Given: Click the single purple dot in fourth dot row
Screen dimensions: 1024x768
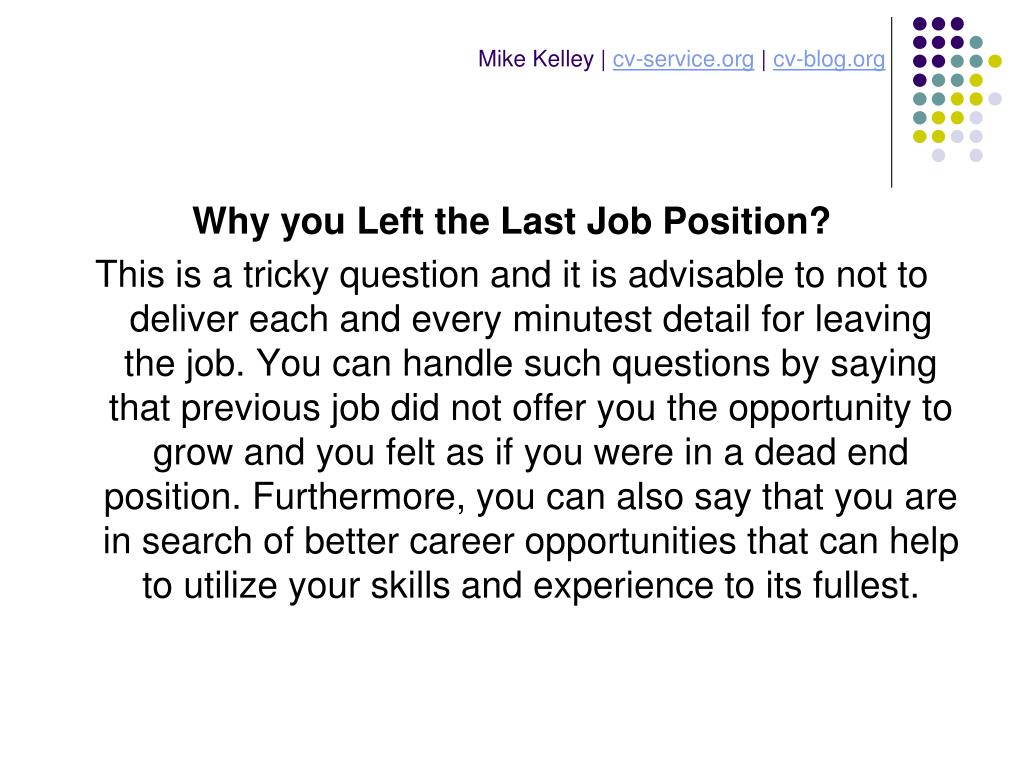Looking at the screenshot, I should [920, 80].
